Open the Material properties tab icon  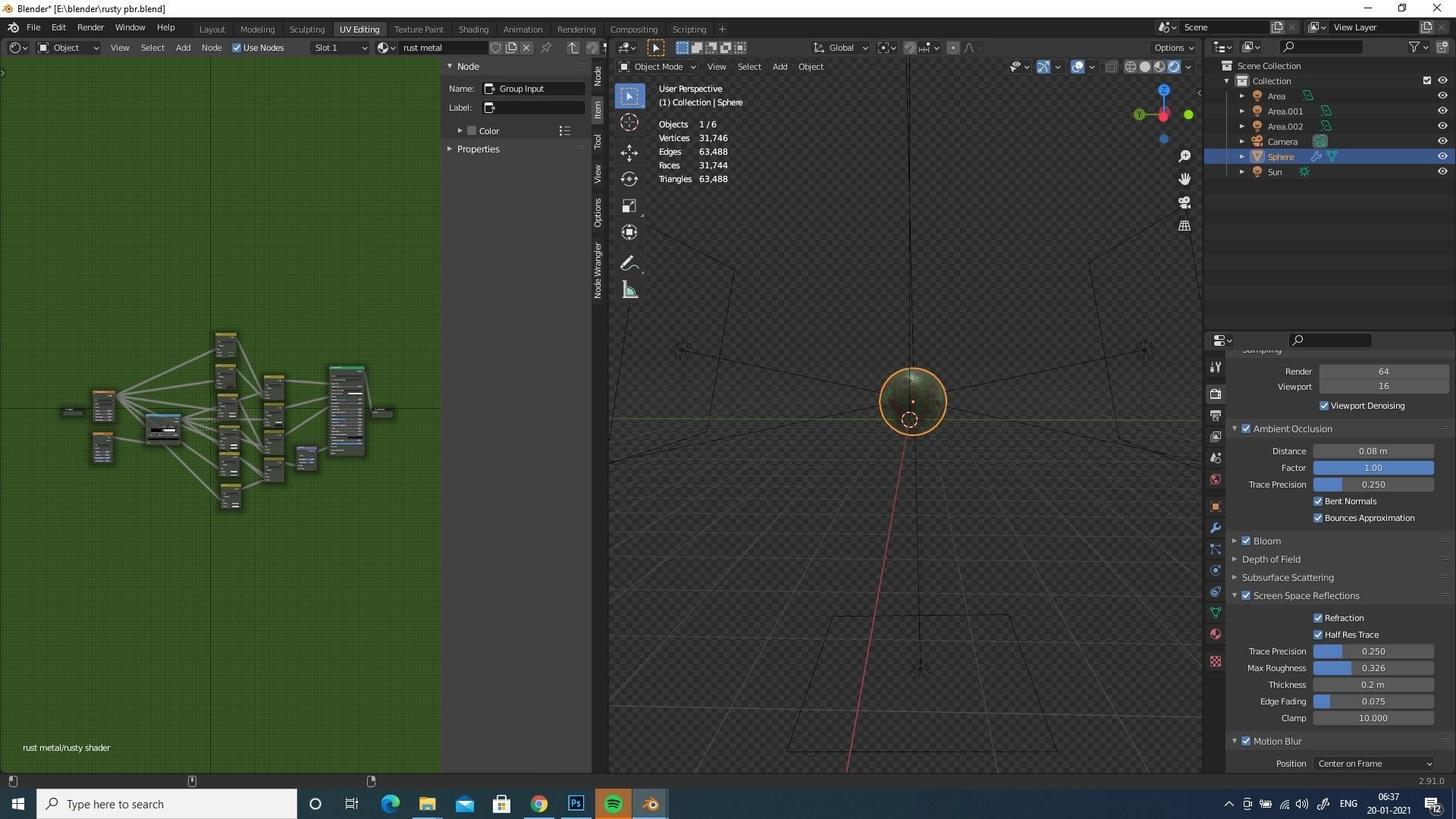pyautogui.click(x=1216, y=634)
